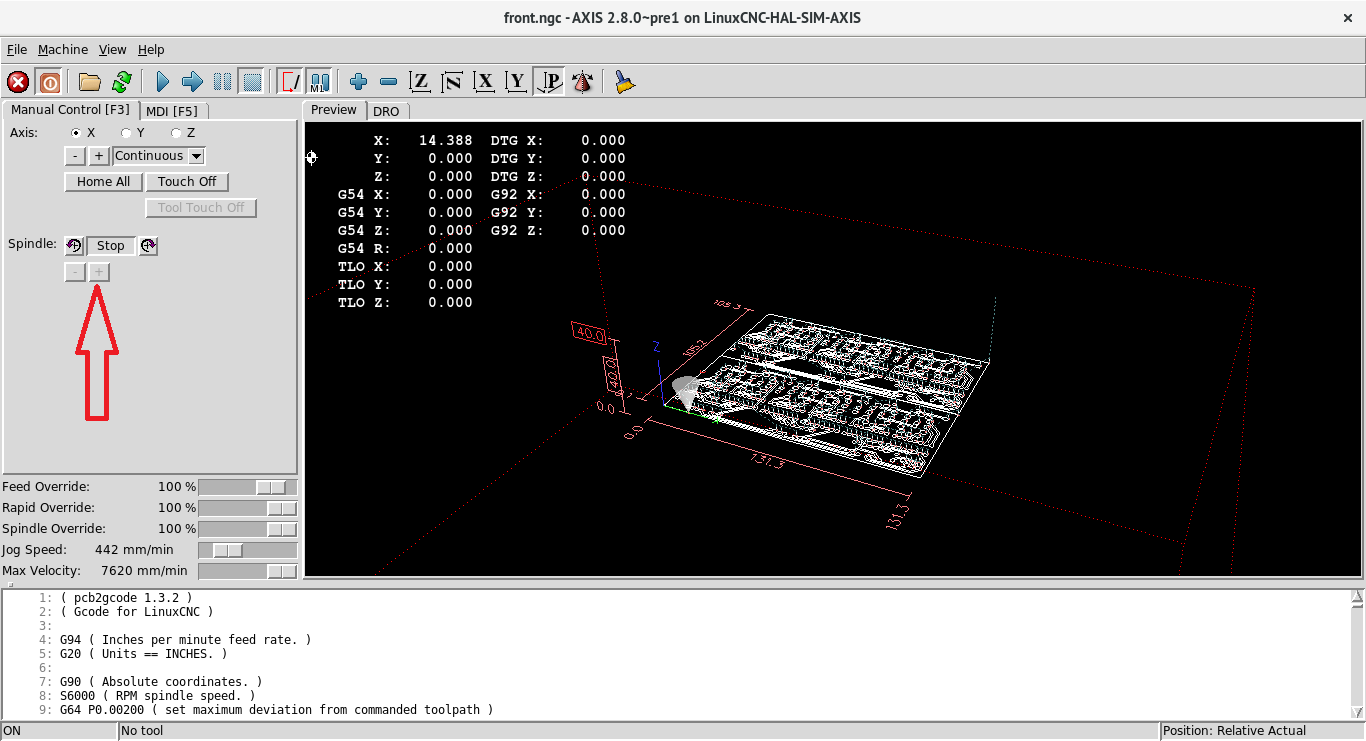Toggle machine power button
Image resolution: width=1366 pixels, height=741 pixels.
coord(48,82)
